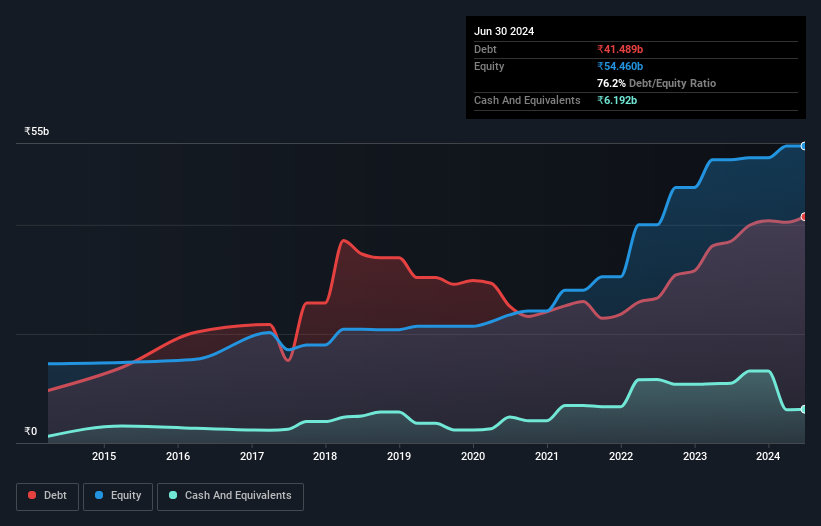
Task: Click the blue Equity legend dot
Action: tap(99, 495)
